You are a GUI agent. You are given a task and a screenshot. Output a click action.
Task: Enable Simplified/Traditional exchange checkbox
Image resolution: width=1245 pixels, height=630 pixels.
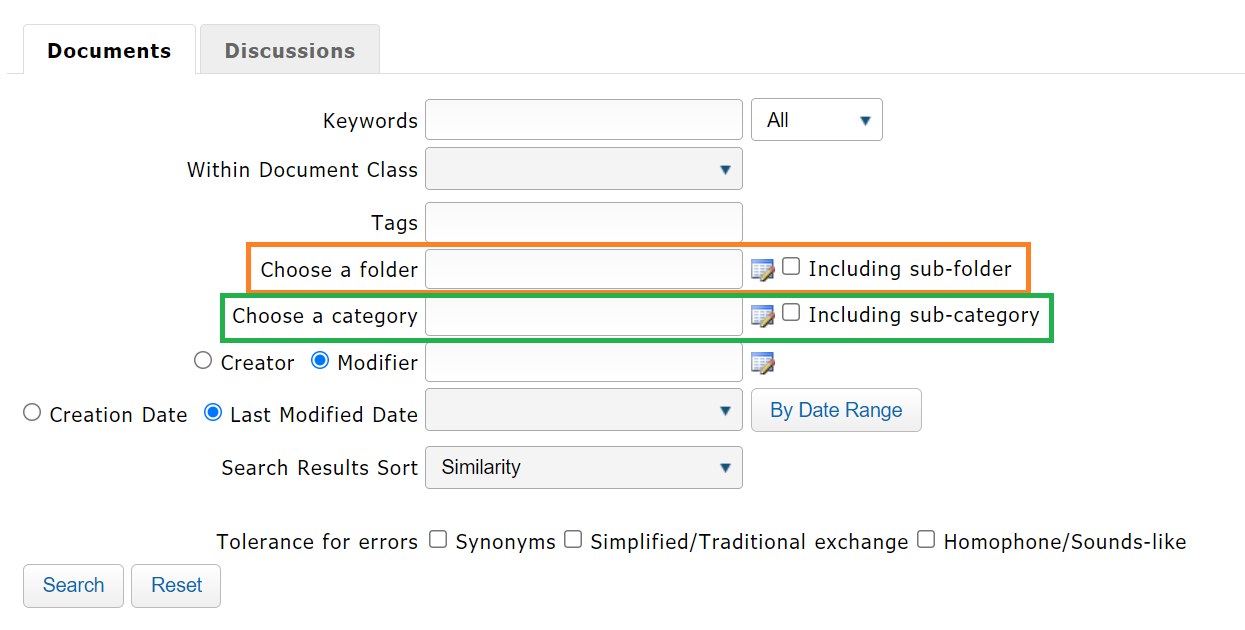click(x=573, y=540)
